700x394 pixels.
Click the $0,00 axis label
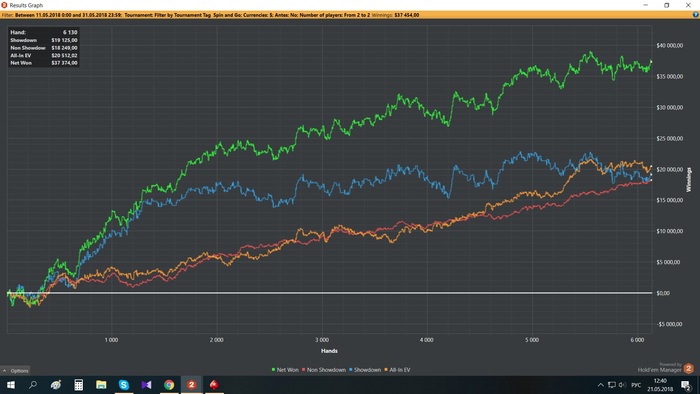click(x=663, y=293)
